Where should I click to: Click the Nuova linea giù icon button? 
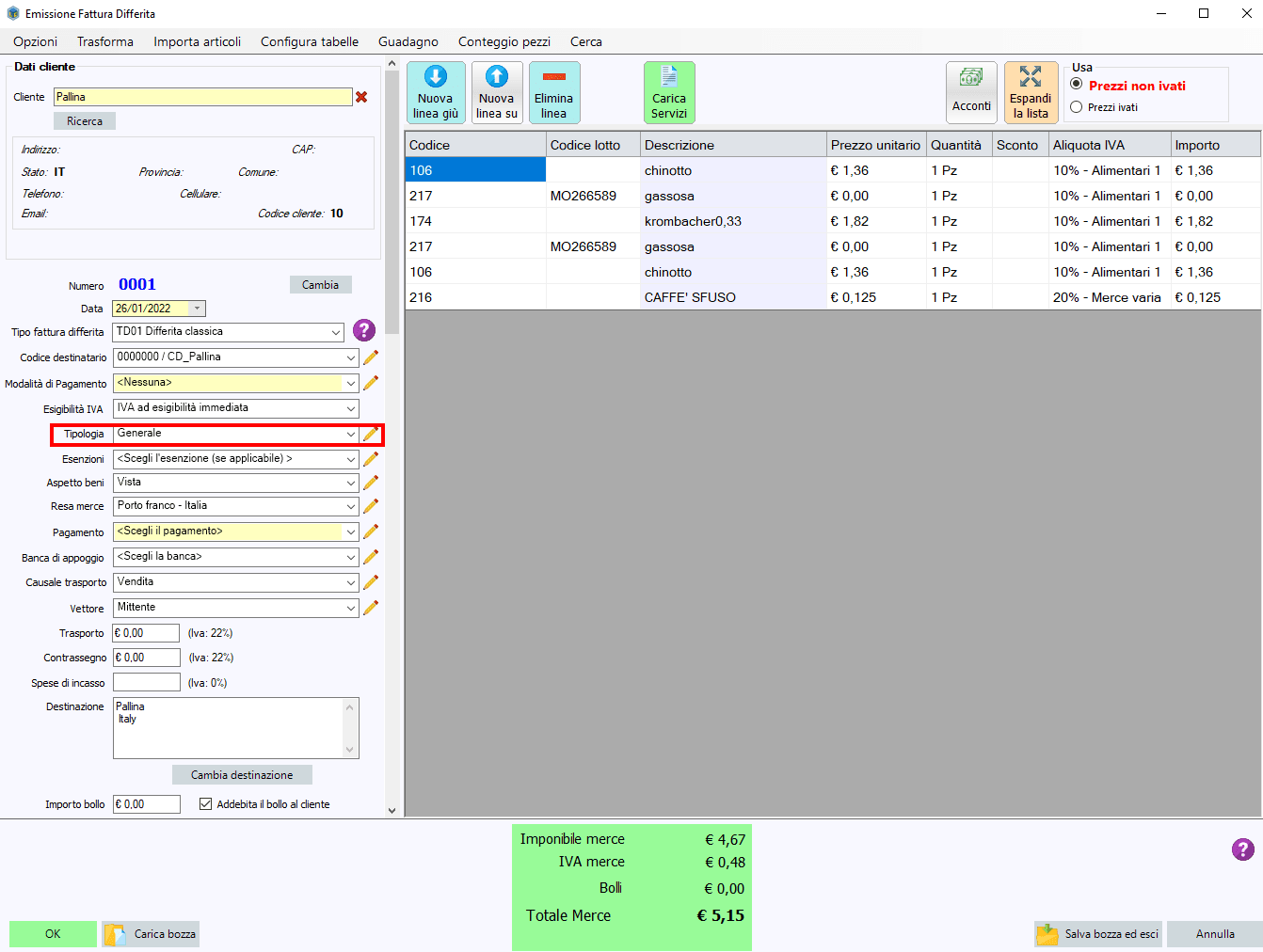click(436, 92)
